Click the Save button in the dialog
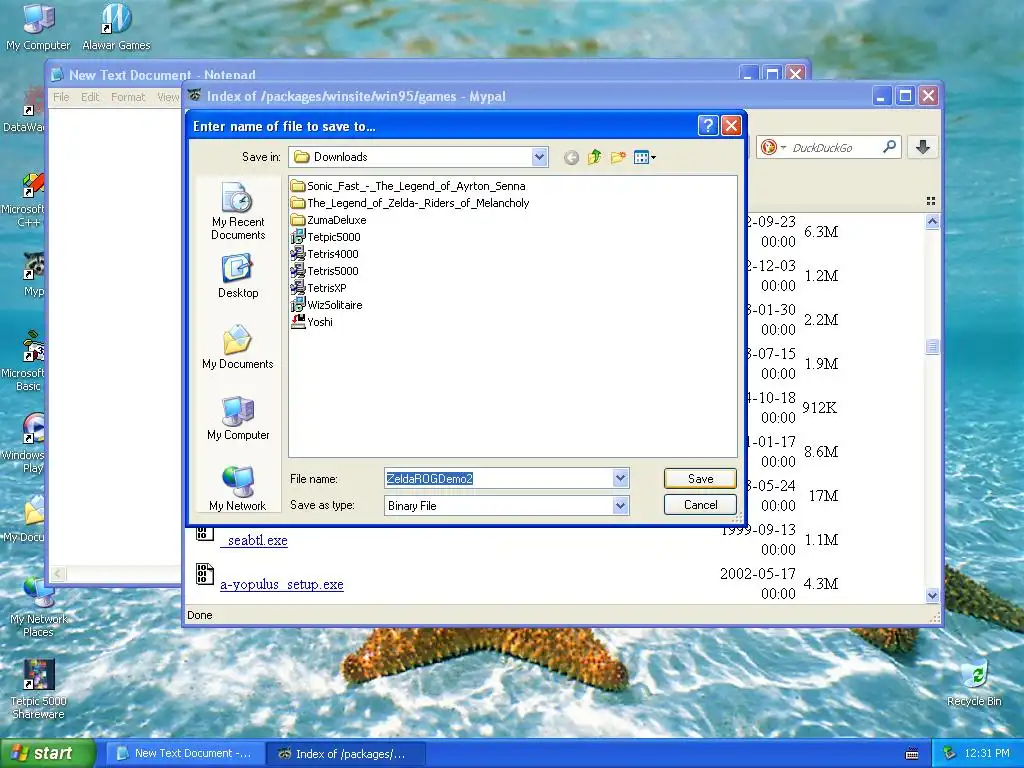Image resolution: width=1024 pixels, height=768 pixels. [700, 479]
